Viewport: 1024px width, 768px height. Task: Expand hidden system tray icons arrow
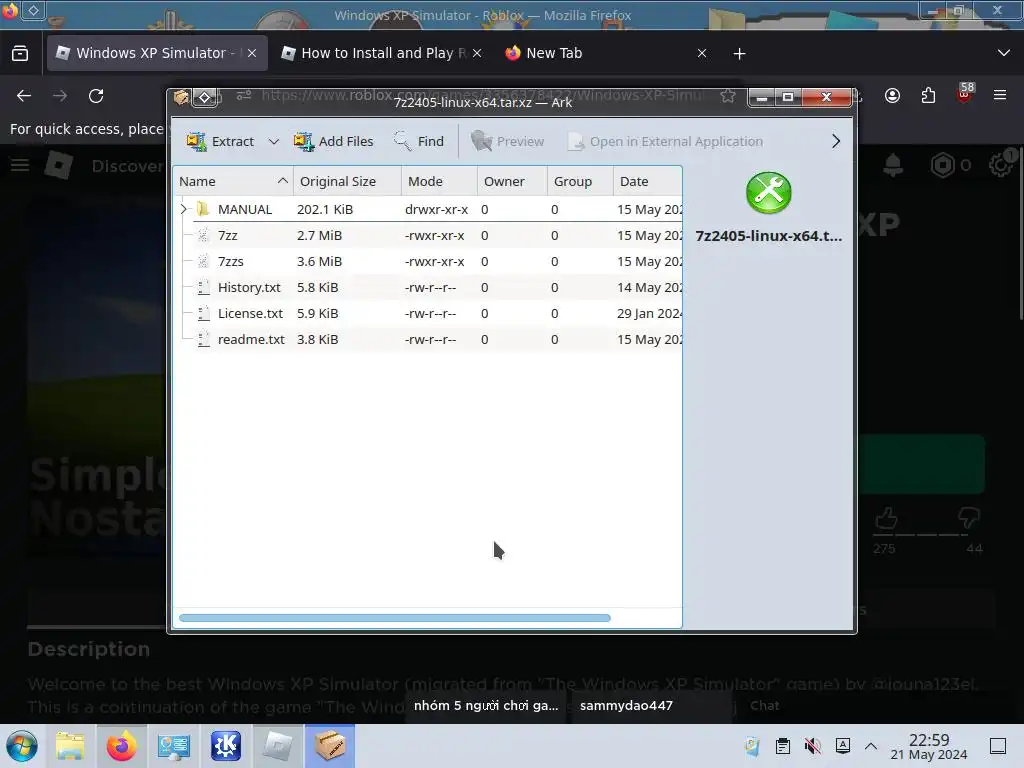pos(871,746)
